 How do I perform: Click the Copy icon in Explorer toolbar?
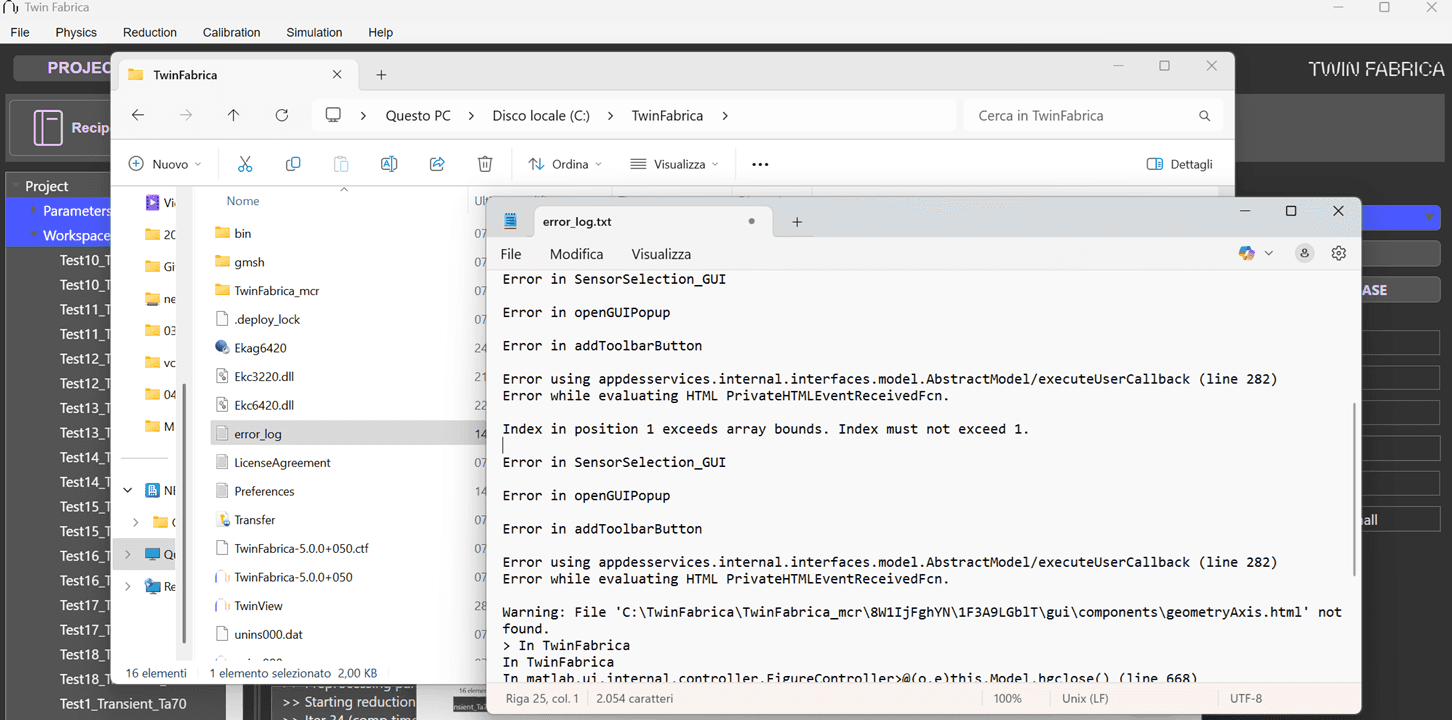pos(293,164)
